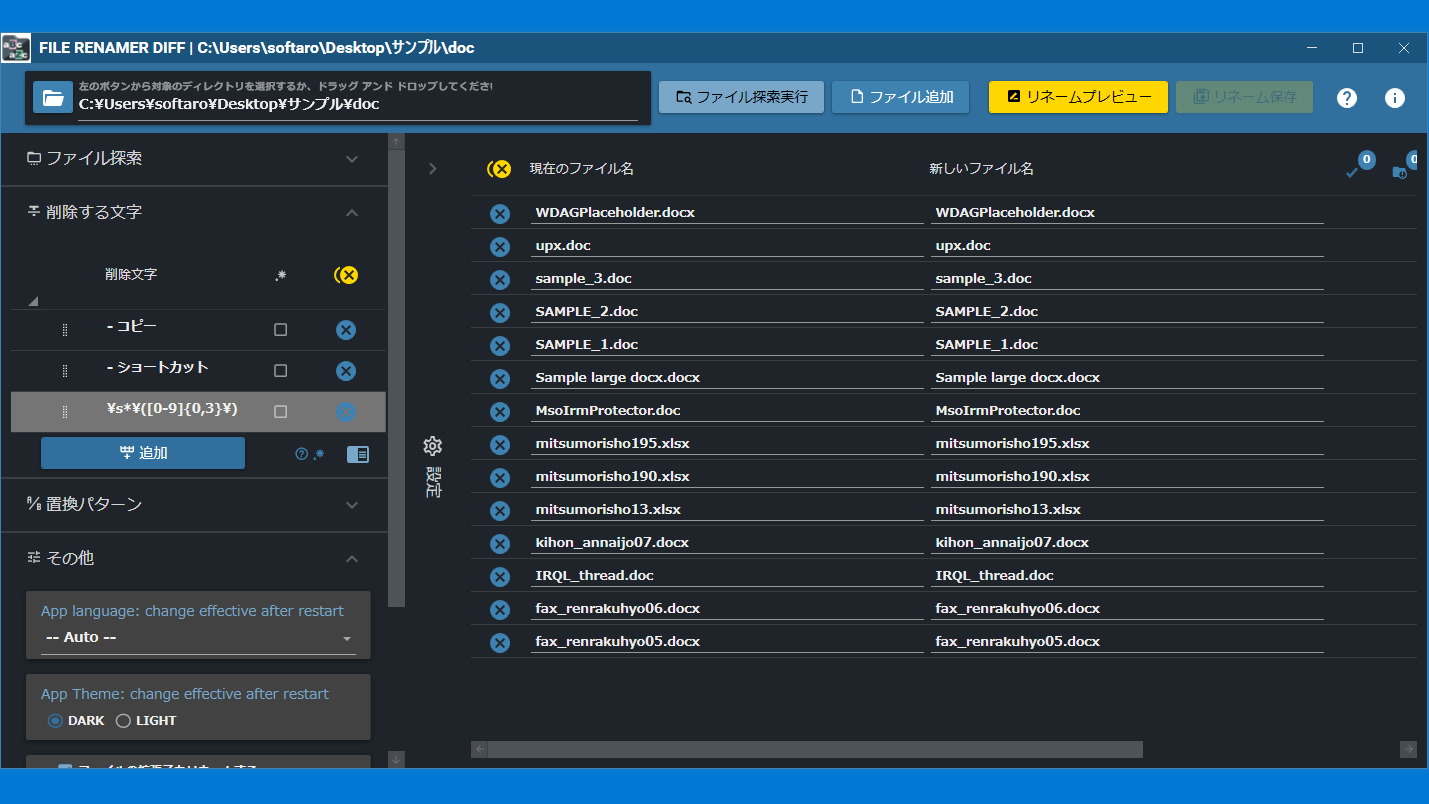Click the drag handle of '- コピー' row
1429x804 pixels.
pyautogui.click(x=65, y=330)
